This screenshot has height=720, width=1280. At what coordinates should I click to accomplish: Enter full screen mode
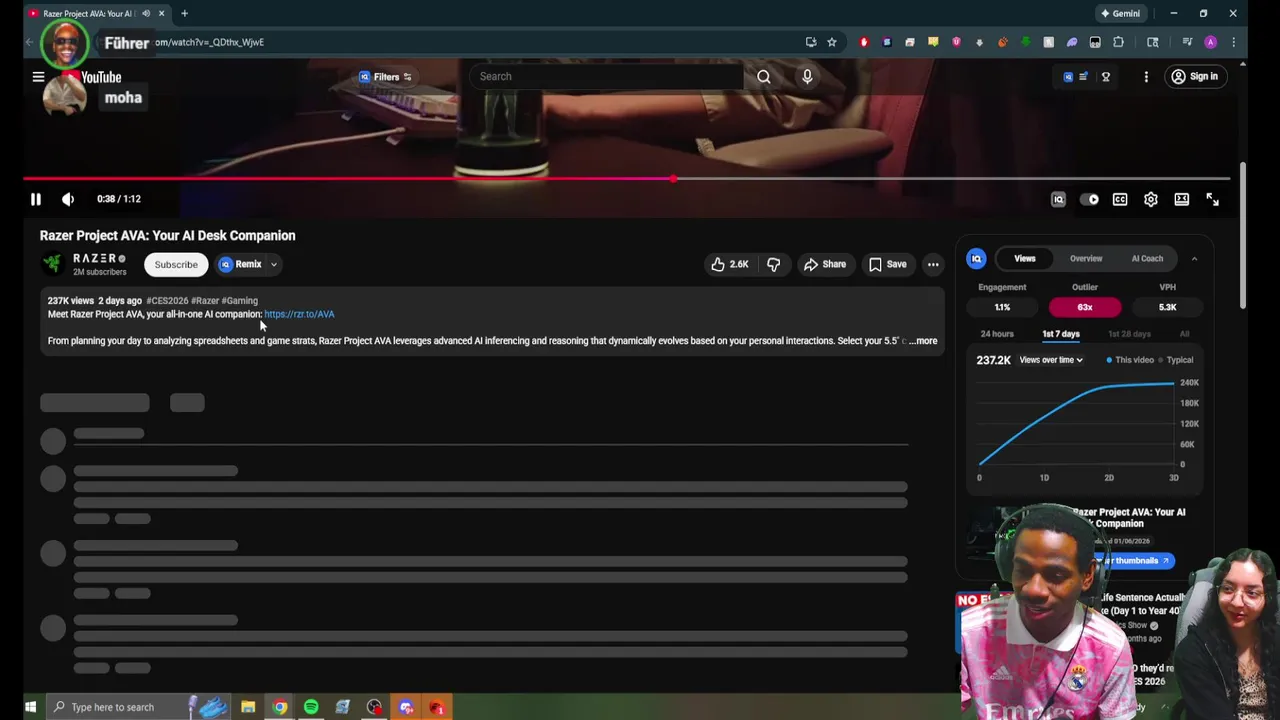[x=1212, y=200]
